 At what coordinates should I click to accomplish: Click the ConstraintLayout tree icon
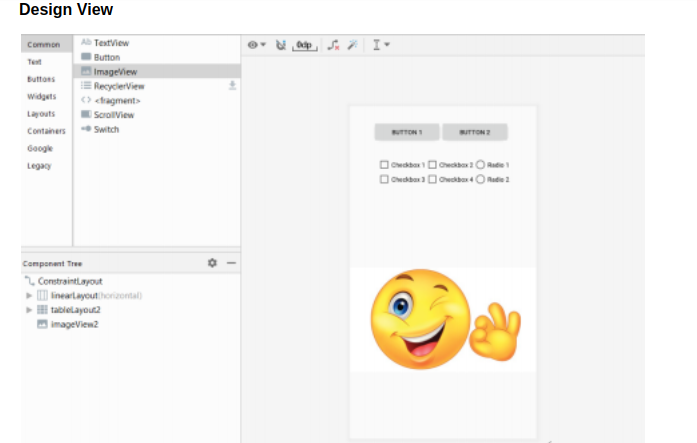[29, 281]
